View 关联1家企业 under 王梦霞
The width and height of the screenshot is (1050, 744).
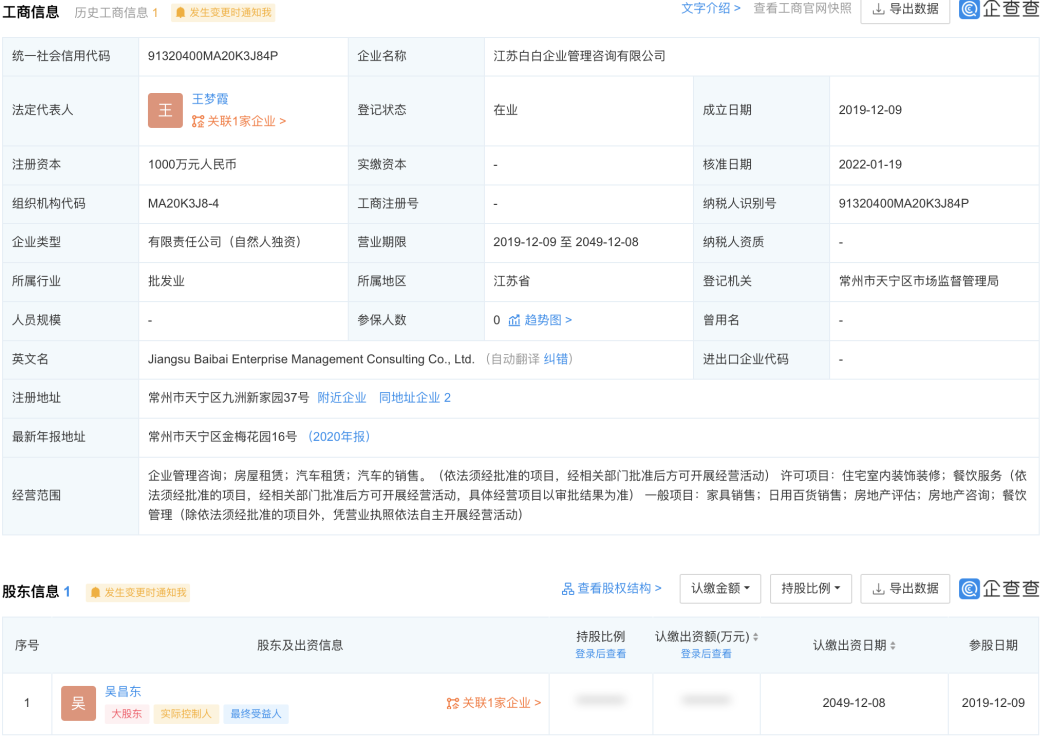click(239, 121)
